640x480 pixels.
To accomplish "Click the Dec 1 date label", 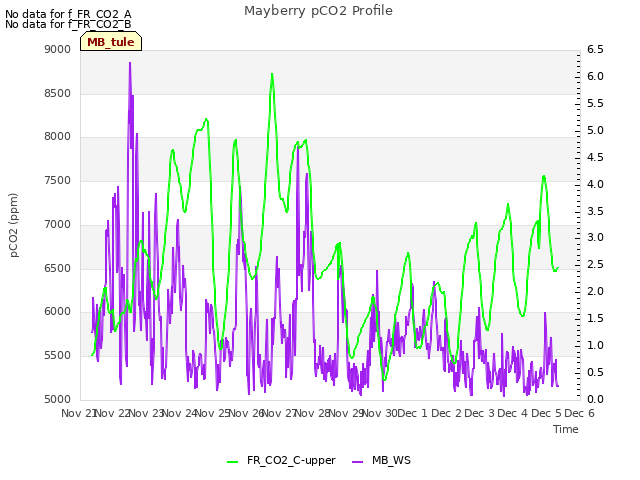I will click(412, 413).
